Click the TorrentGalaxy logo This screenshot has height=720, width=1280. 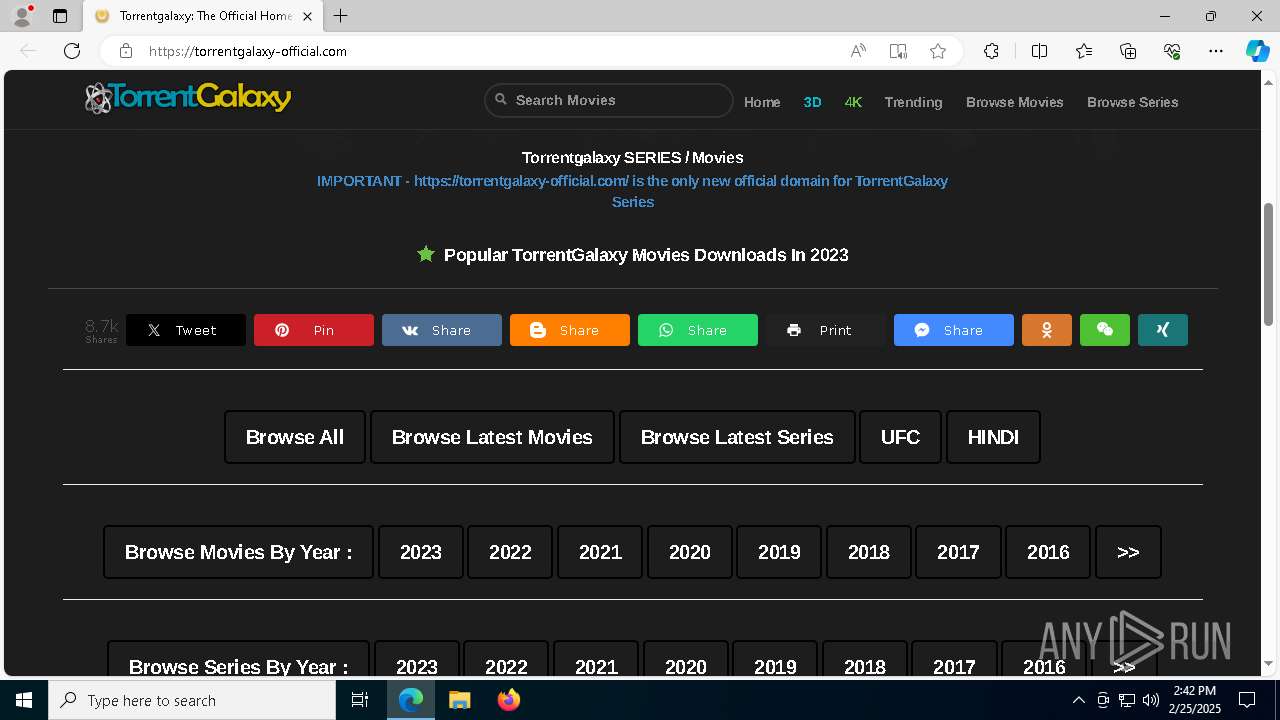[x=188, y=98]
